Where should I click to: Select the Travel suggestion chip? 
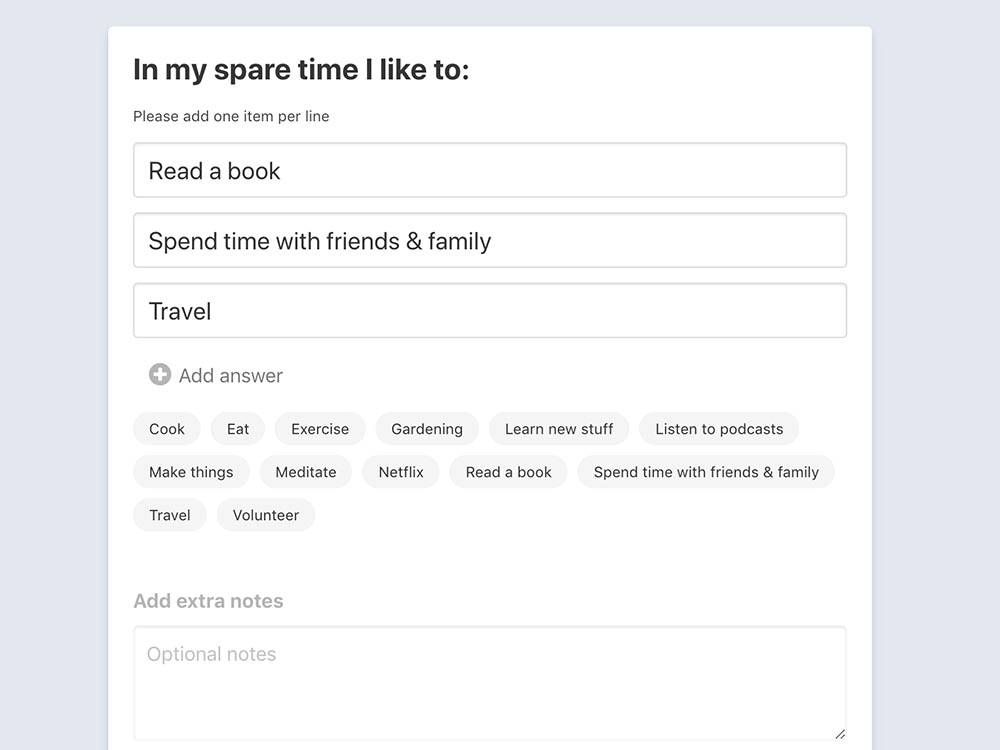click(170, 515)
